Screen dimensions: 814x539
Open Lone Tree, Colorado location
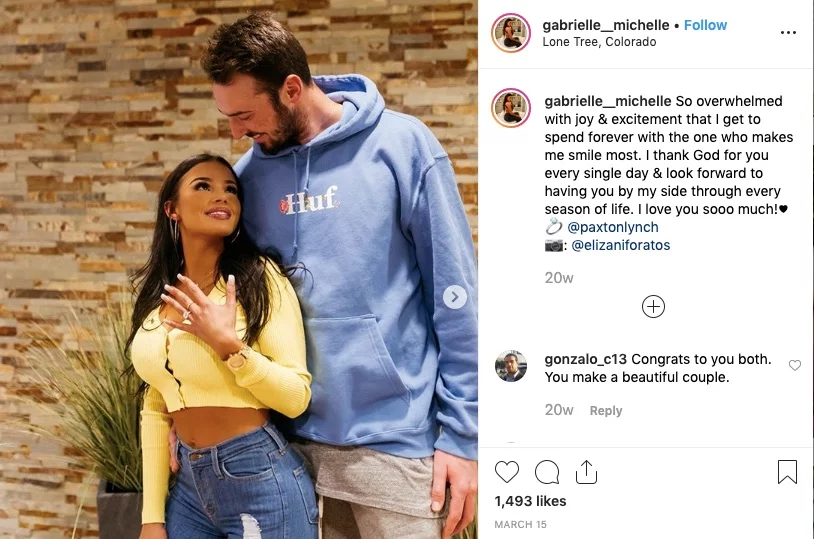[x=599, y=42]
